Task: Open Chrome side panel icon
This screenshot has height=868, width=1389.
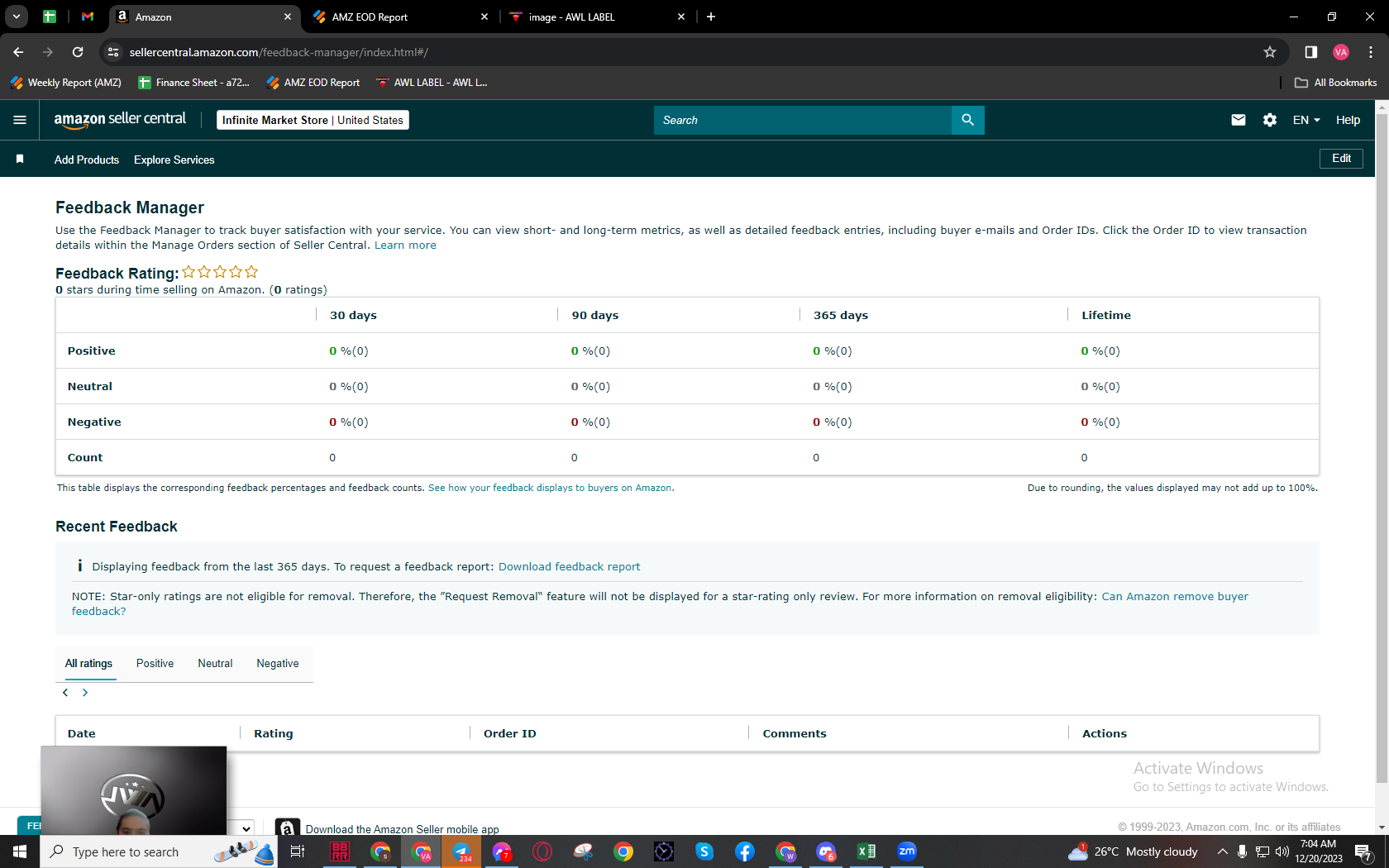Action: (x=1311, y=52)
